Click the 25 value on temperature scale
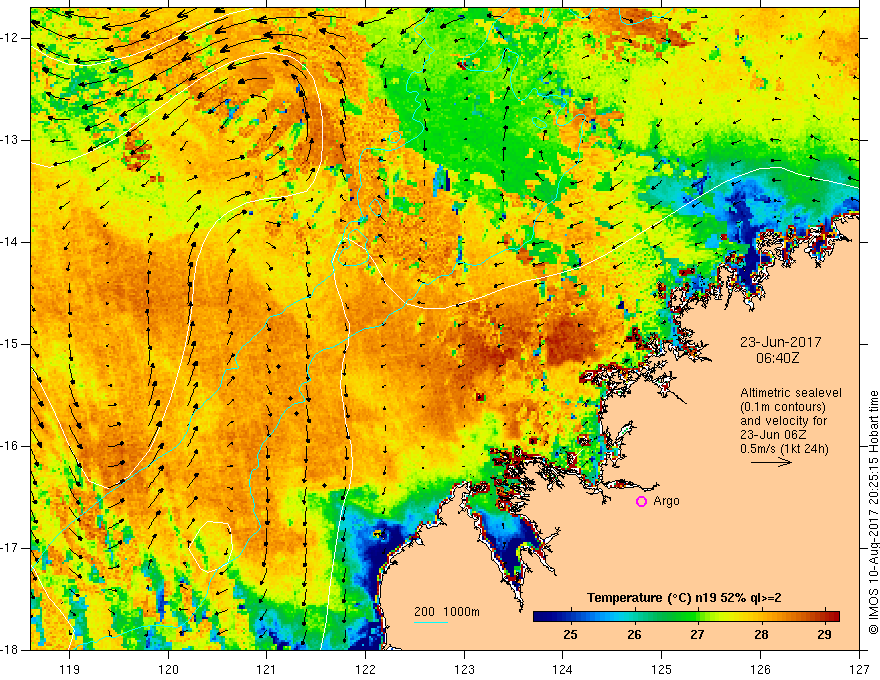The height and width of the screenshot is (680, 880). pos(570,635)
